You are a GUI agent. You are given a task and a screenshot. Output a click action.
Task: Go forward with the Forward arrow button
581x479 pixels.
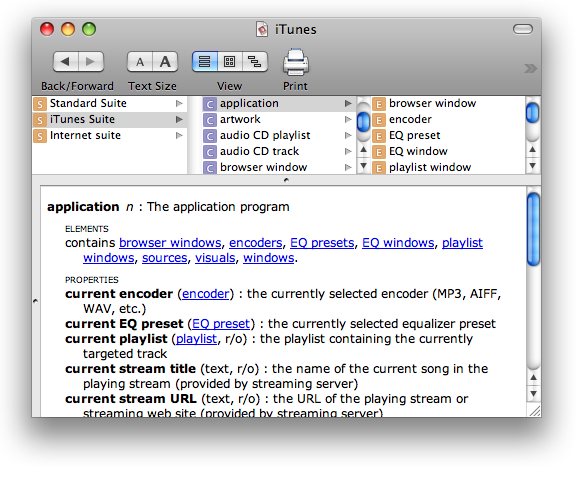point(91,61)
